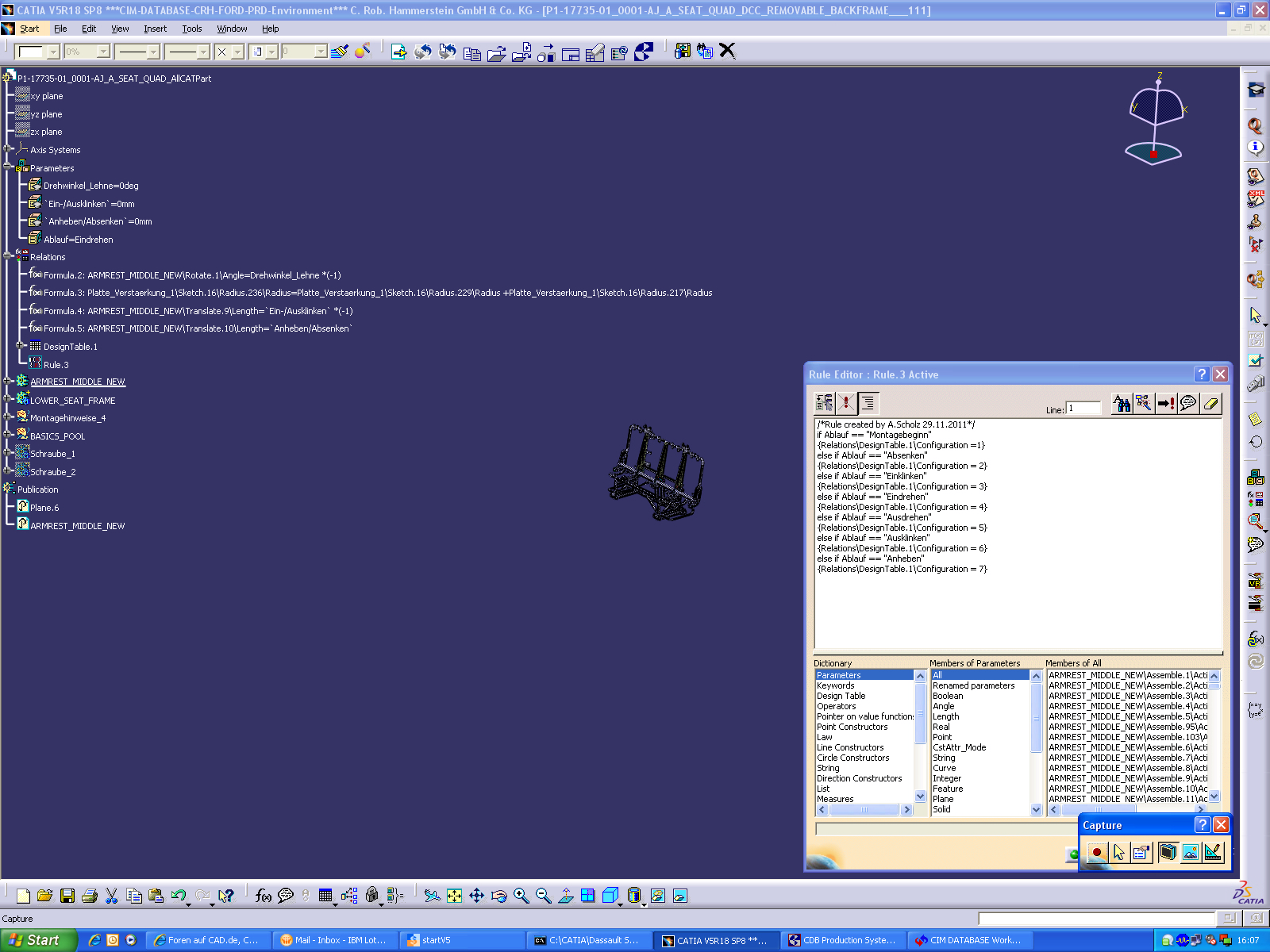
Task: Open the line thickness dropdown
Action: tap(154, 52)
